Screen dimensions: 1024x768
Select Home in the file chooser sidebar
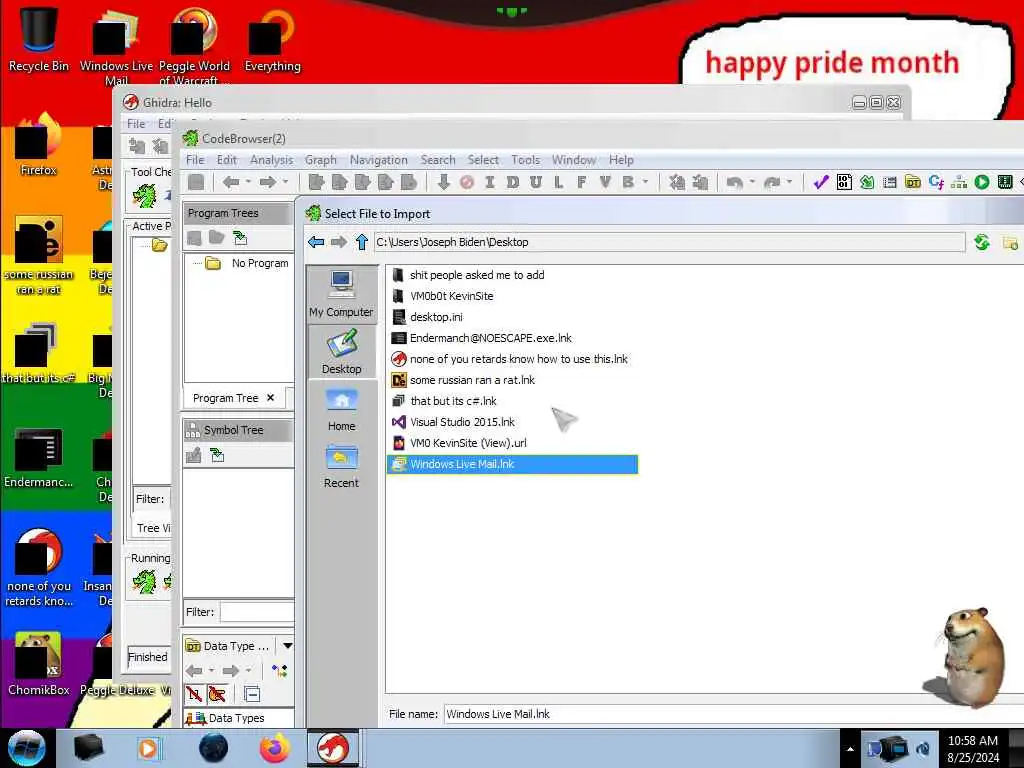coord(341,408)
